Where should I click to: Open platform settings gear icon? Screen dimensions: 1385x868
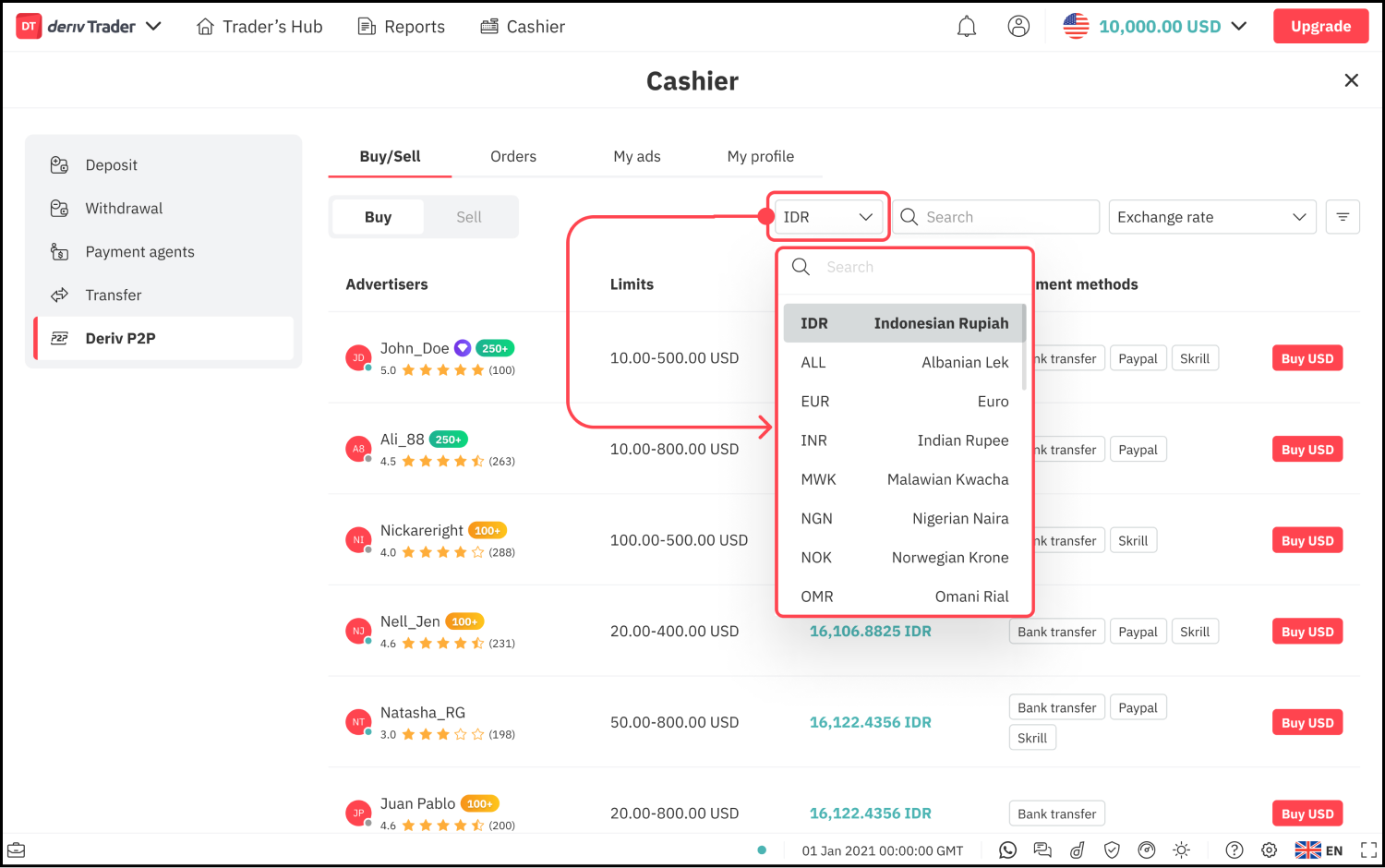(x=1270, y=850)
